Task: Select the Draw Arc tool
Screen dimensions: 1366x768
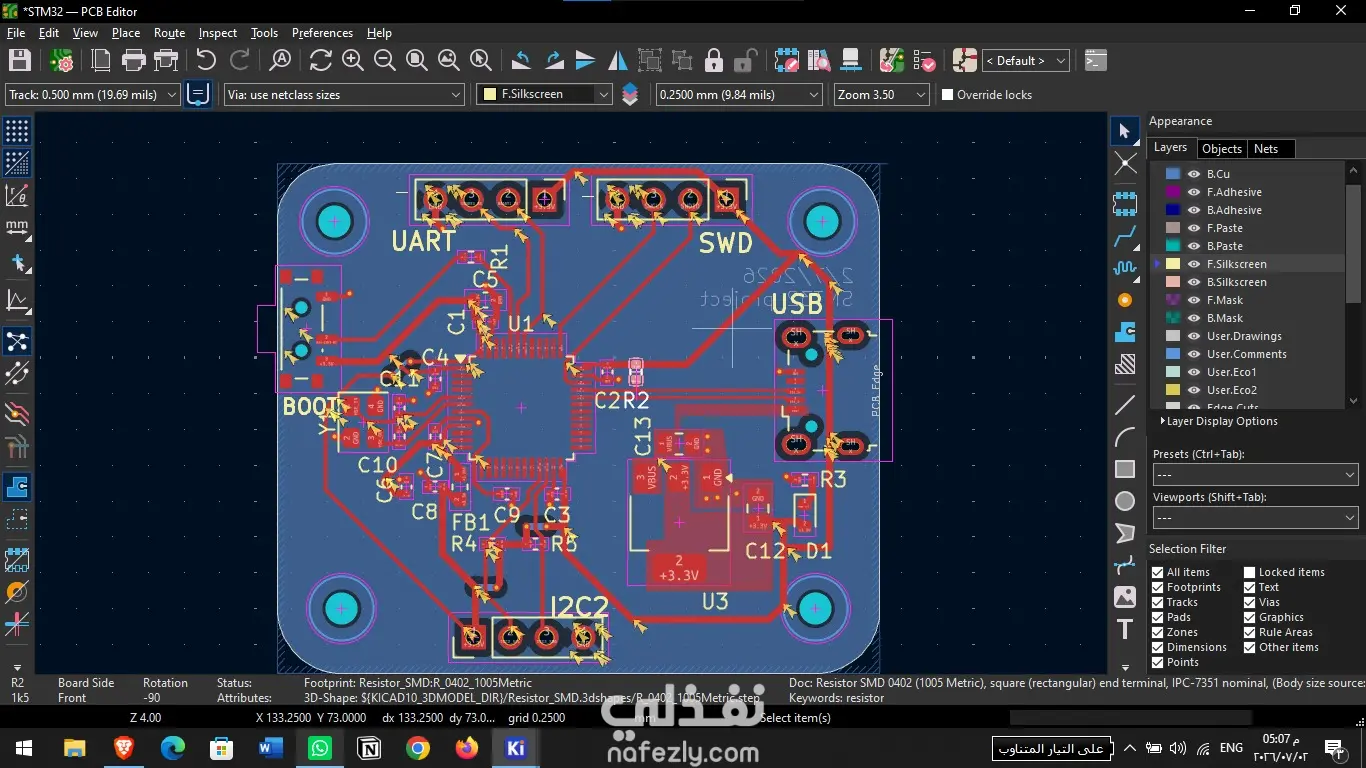Action: pos(1125,437)
